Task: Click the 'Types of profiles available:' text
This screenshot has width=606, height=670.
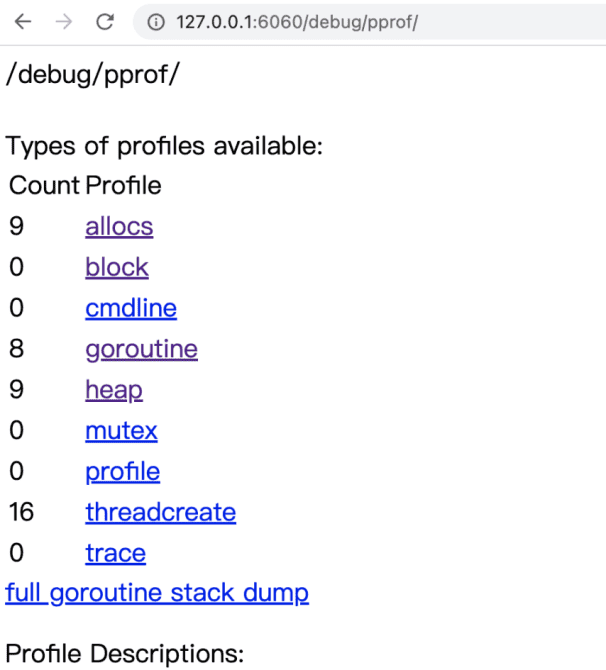Action: coord(165,147)
